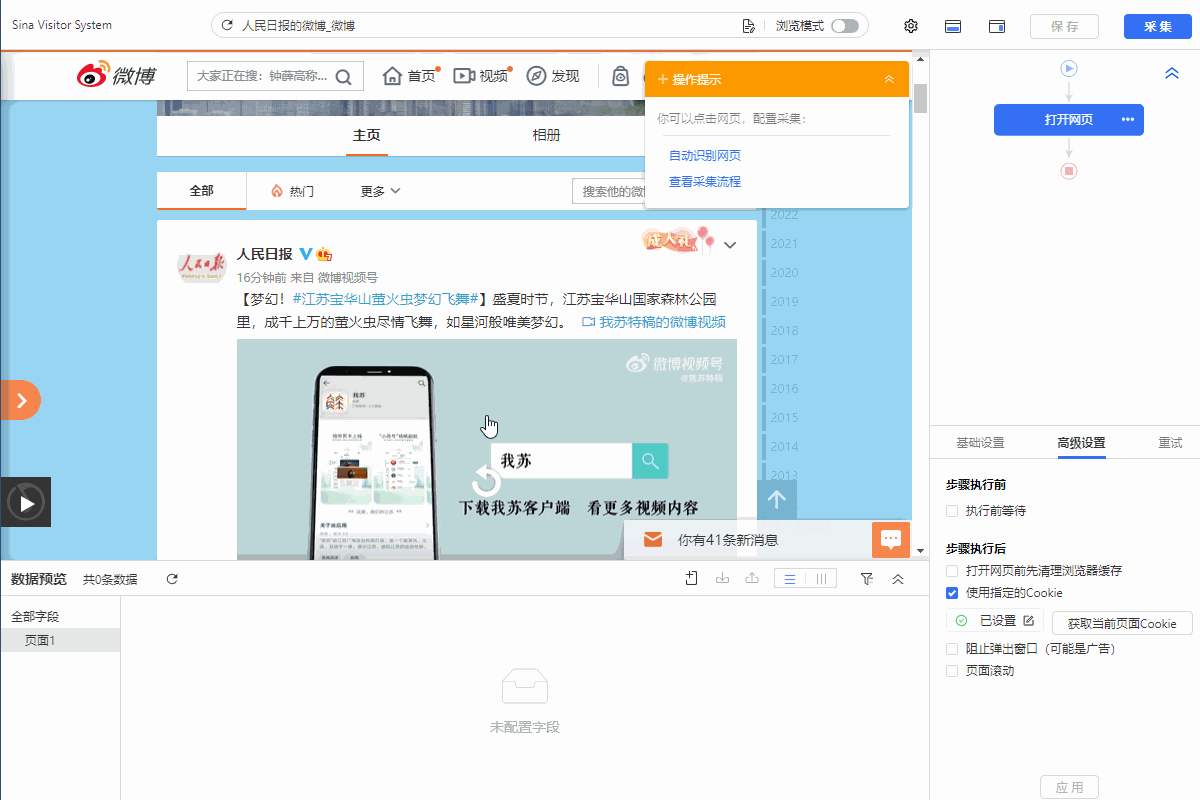The width and height of the screenshot is (1200, 800).
Task: Open 发现 discover in Weibo nav
Action: (553, 76)
